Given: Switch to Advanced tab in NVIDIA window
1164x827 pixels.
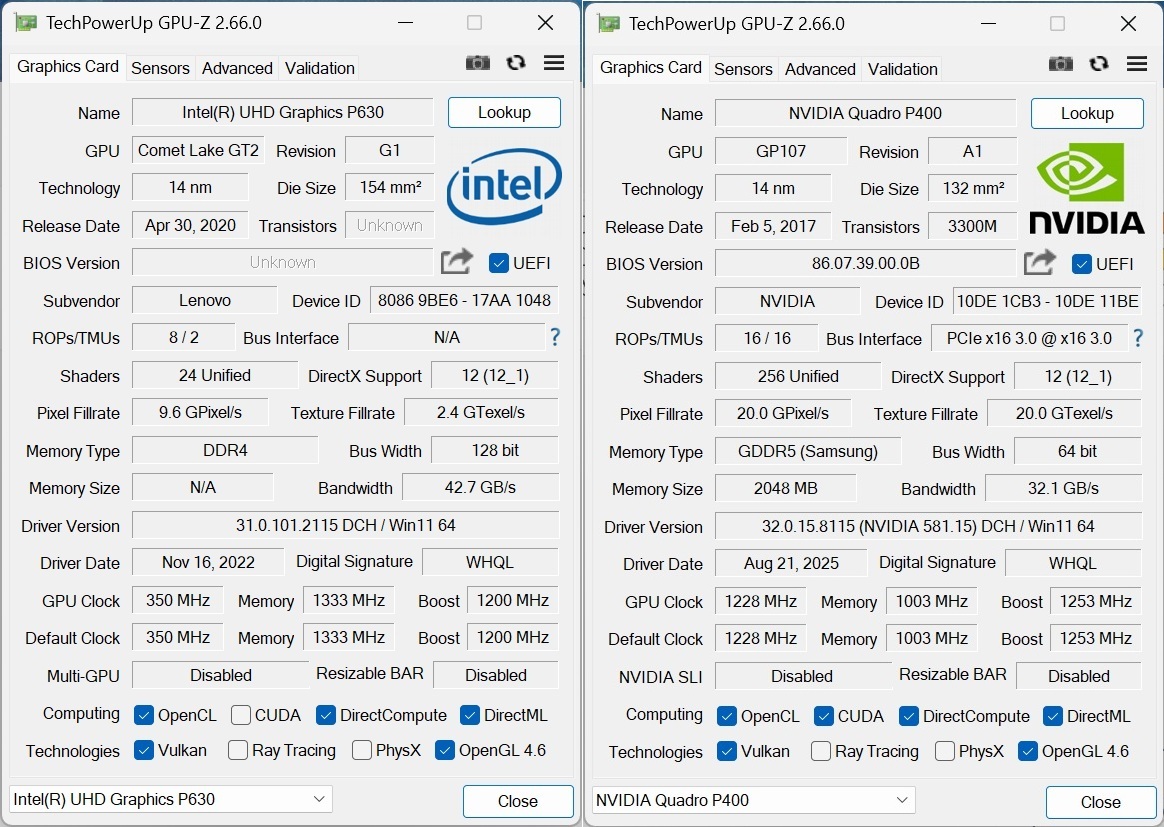Looking at the screenshot, I should 820,69.
